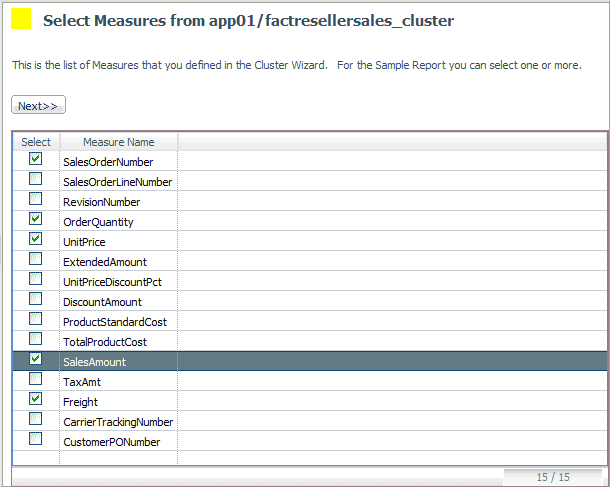
Task: Enable the ProductStandardCost checkbox
Action: pyautogui.click(x=36, y=319)
